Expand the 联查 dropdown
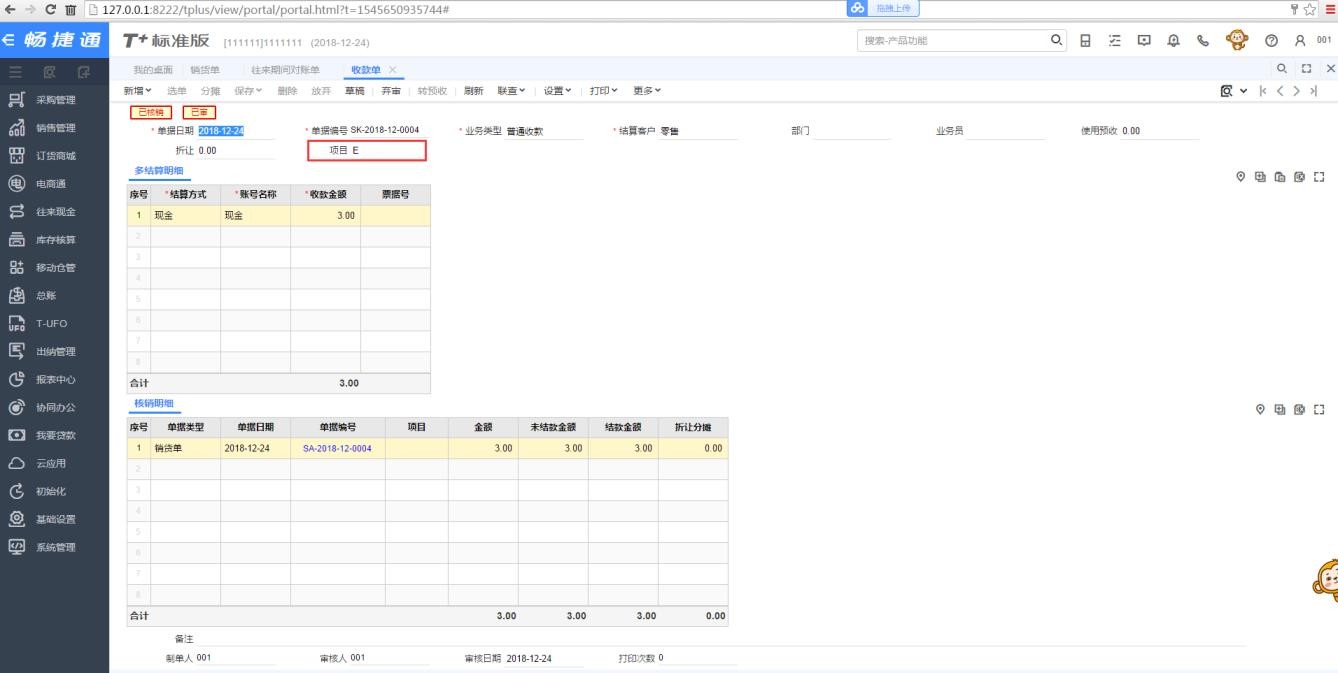 513,91
